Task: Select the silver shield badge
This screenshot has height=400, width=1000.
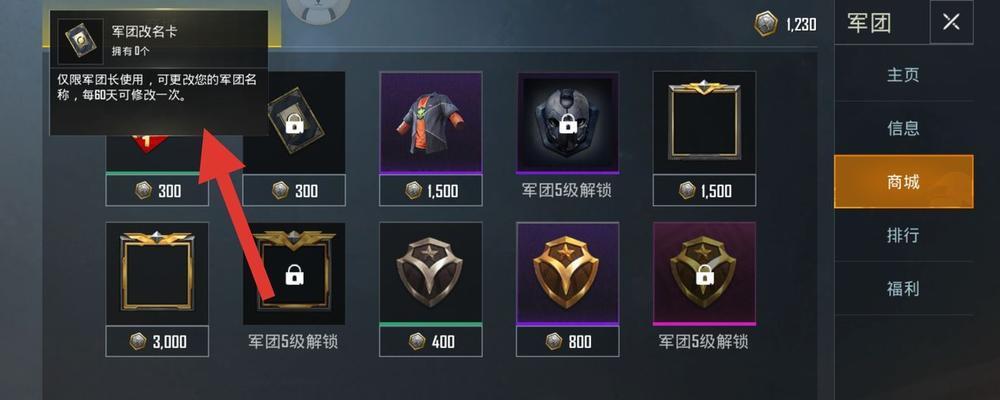Action: pos(430,274)
